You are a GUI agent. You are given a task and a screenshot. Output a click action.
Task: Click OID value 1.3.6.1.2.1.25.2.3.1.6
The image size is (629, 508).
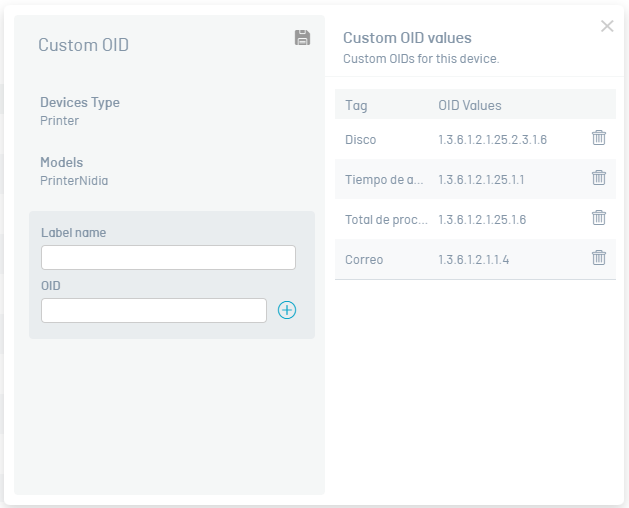492,139
